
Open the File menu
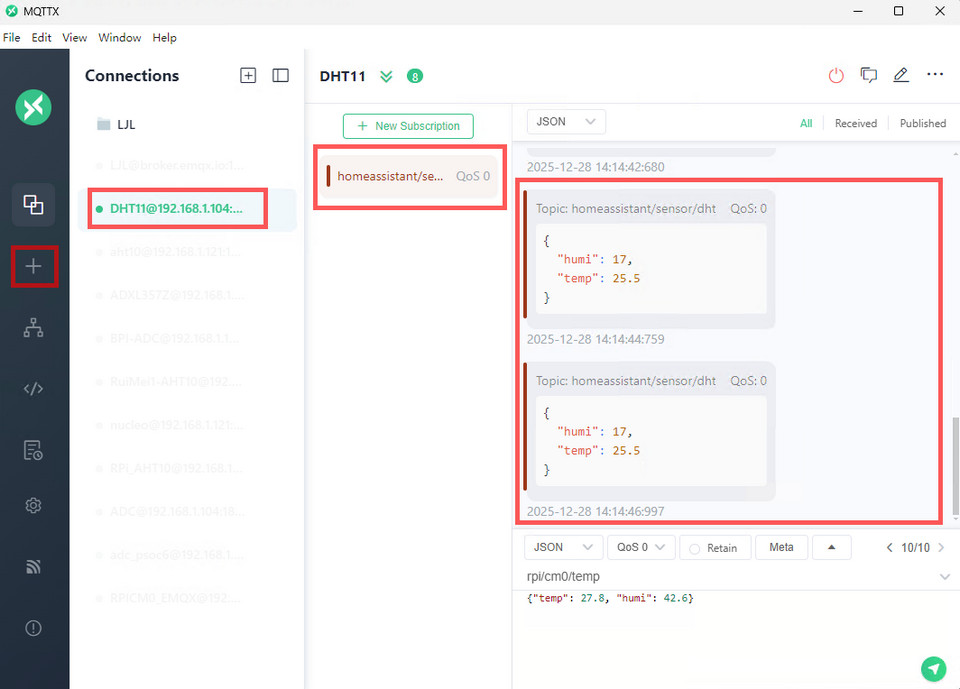pyautogui.click(x=12, y=37)
